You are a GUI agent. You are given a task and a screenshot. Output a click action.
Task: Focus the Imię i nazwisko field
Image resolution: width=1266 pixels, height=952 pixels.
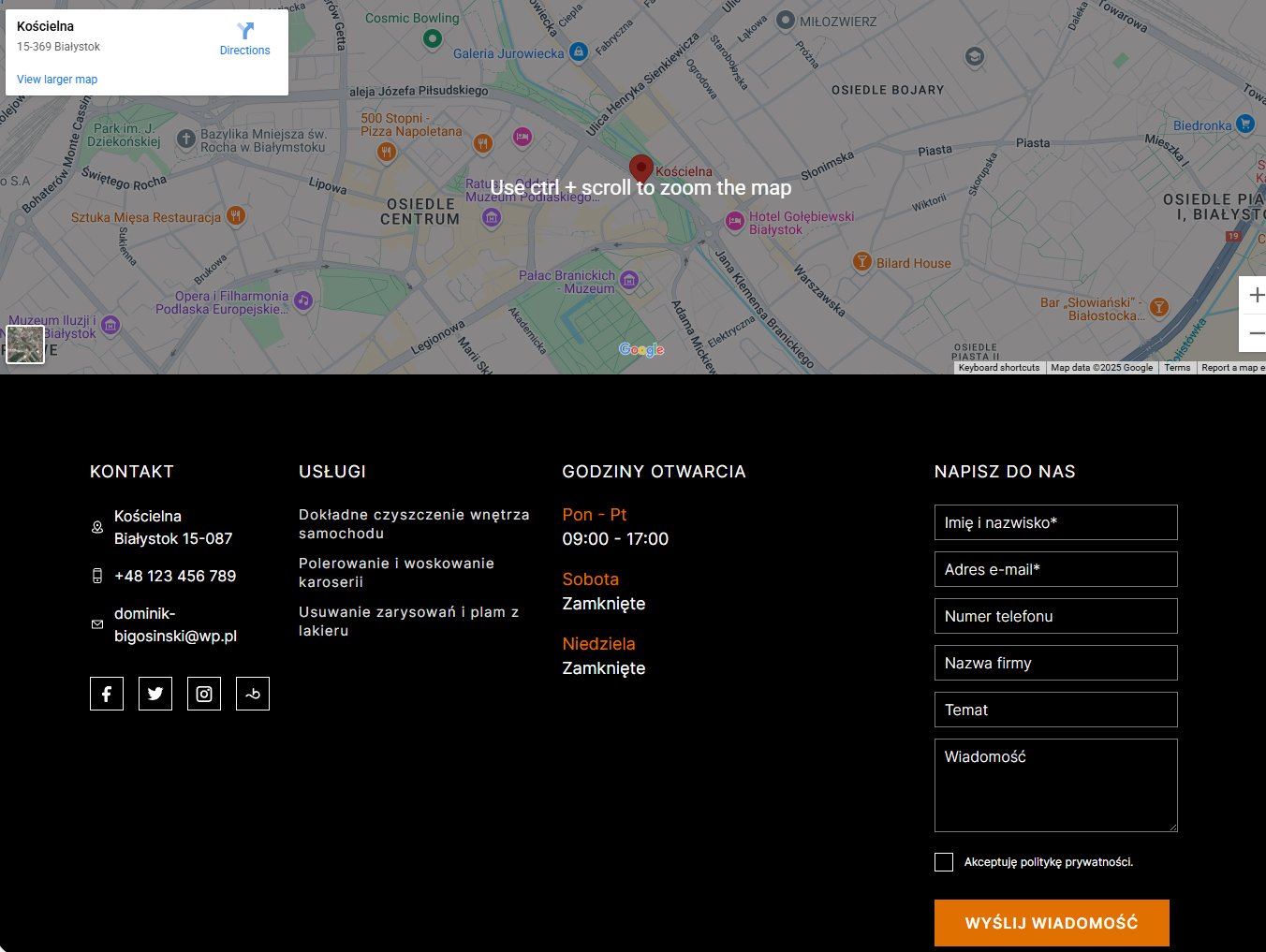(1056, 522)
